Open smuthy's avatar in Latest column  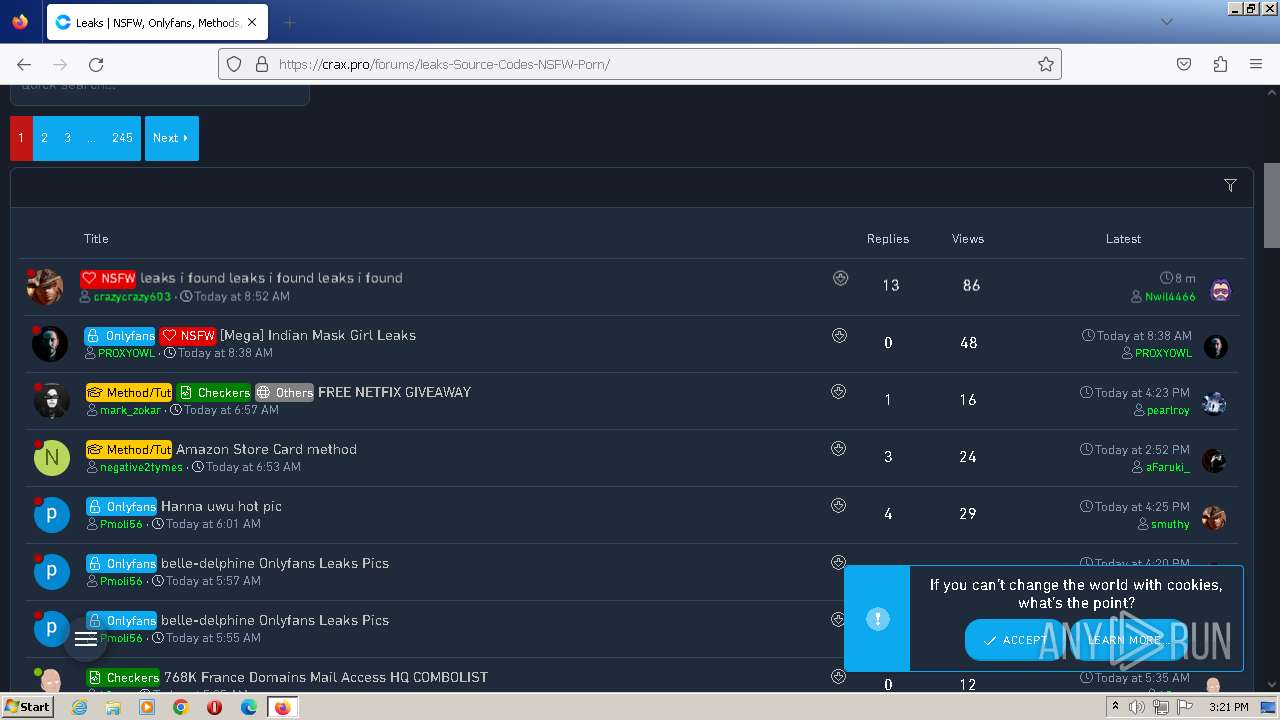tap(1214, 517)
